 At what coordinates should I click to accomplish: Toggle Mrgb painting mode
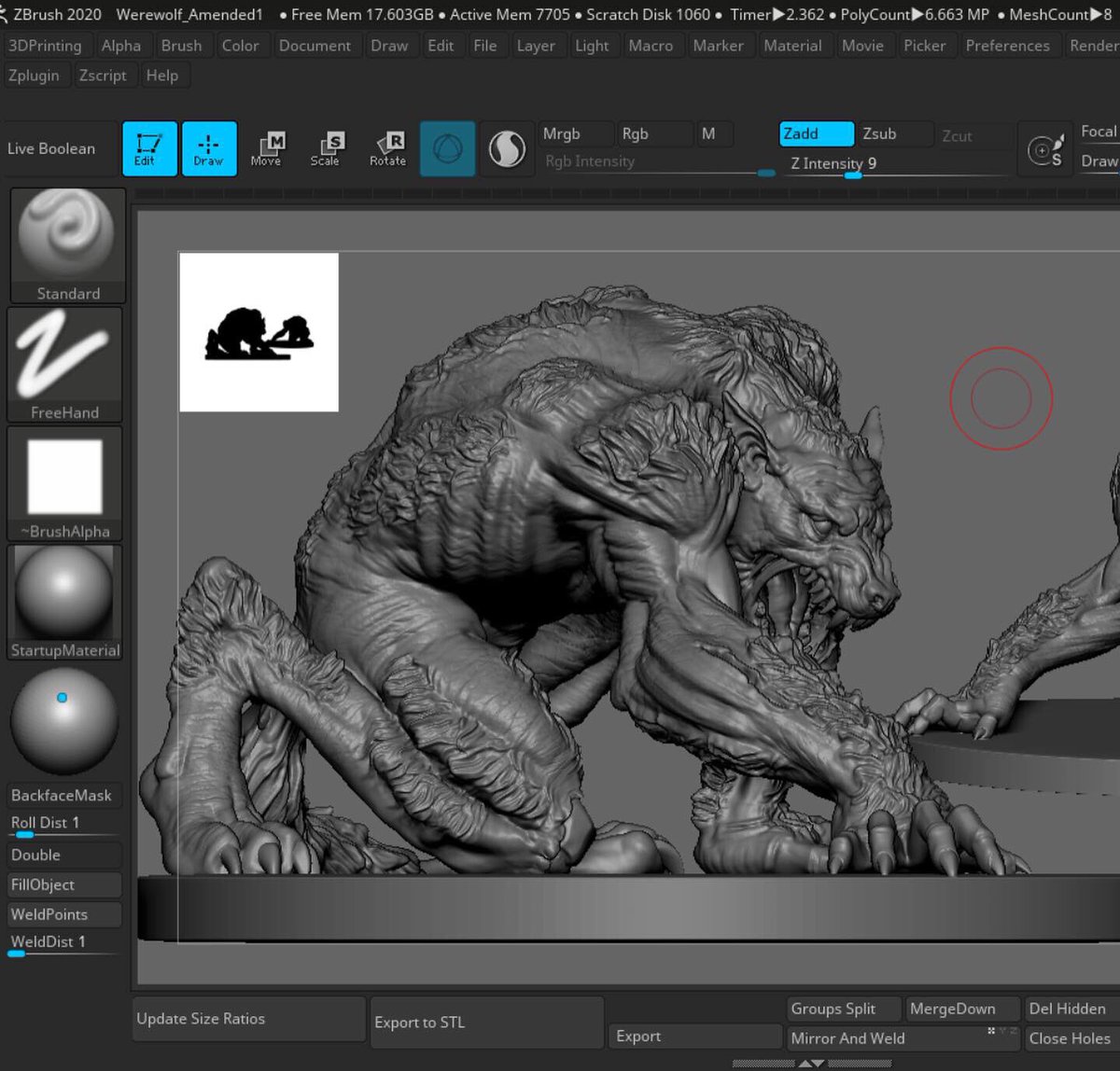click(x=577, y=134)
